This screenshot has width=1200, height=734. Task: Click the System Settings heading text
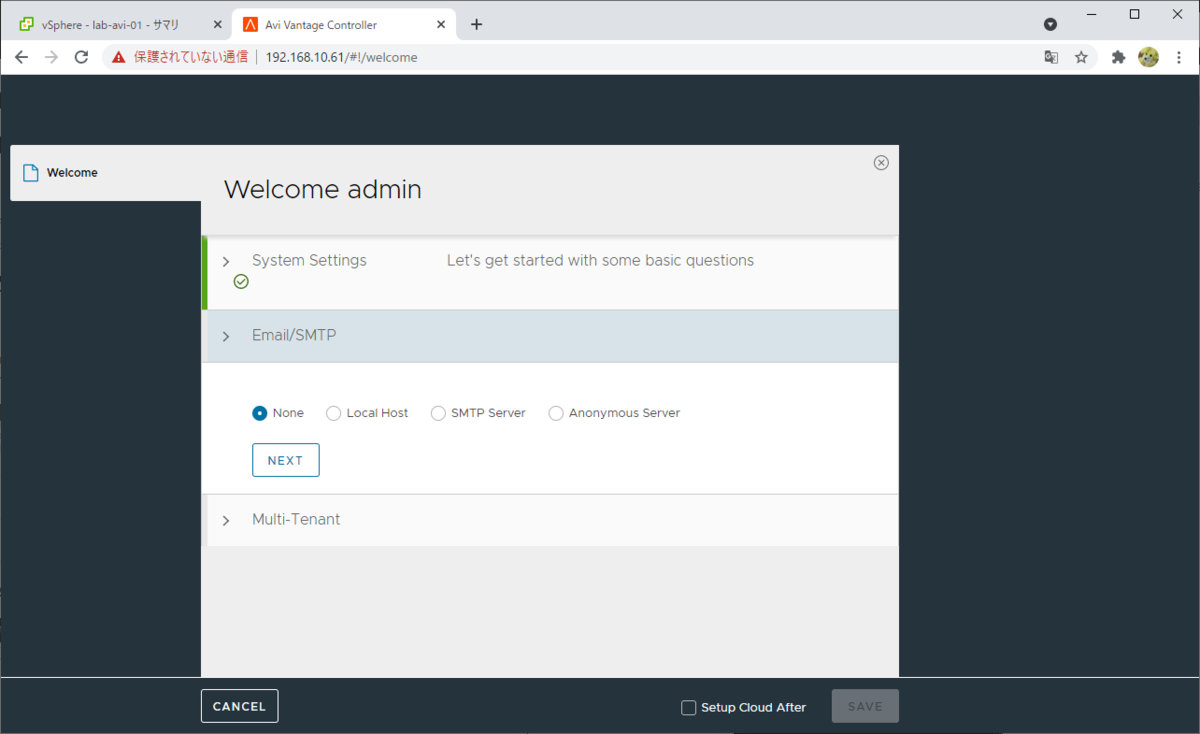pyautogui.click(x=309, y=260)
